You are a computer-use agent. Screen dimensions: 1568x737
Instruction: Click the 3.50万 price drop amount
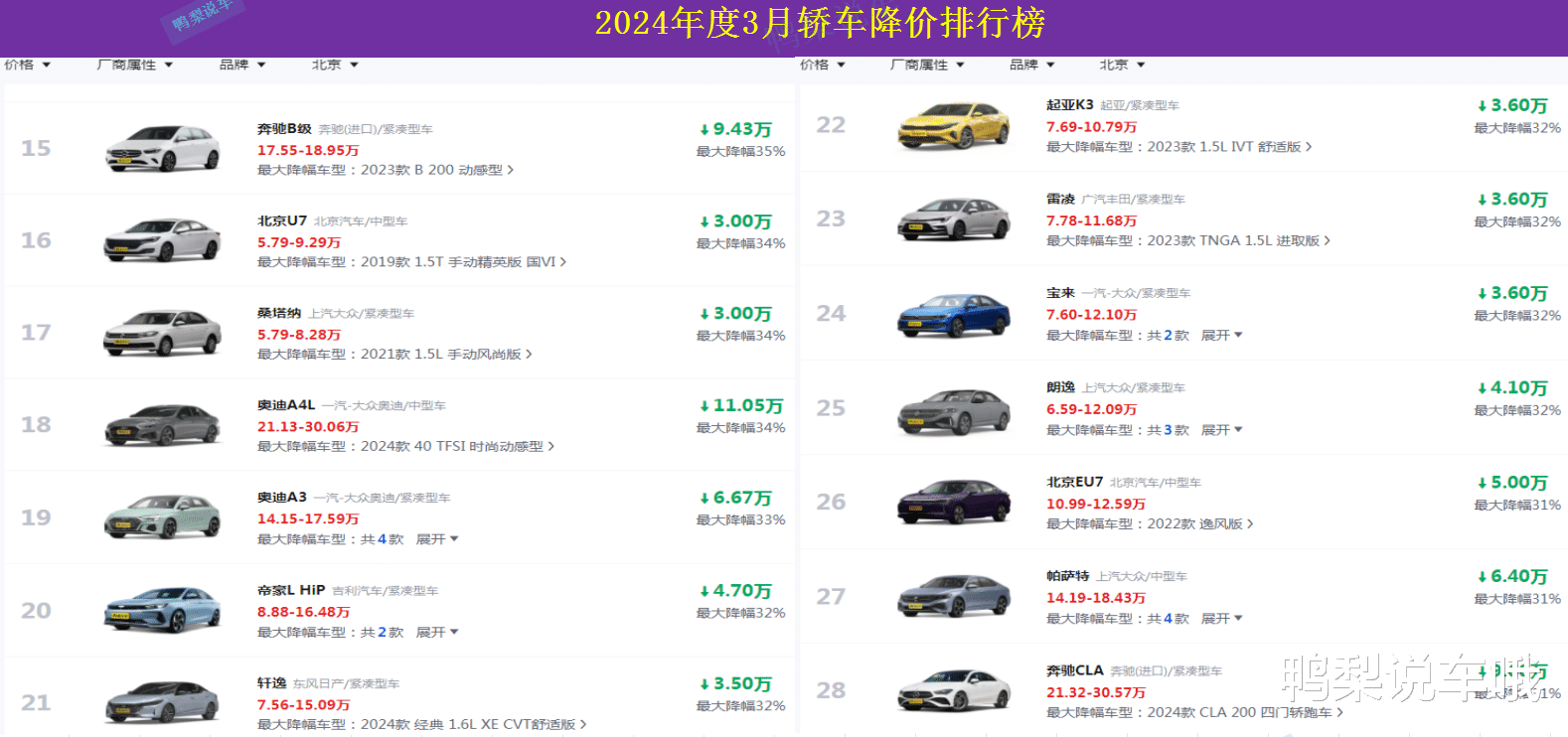click(735, 683)
